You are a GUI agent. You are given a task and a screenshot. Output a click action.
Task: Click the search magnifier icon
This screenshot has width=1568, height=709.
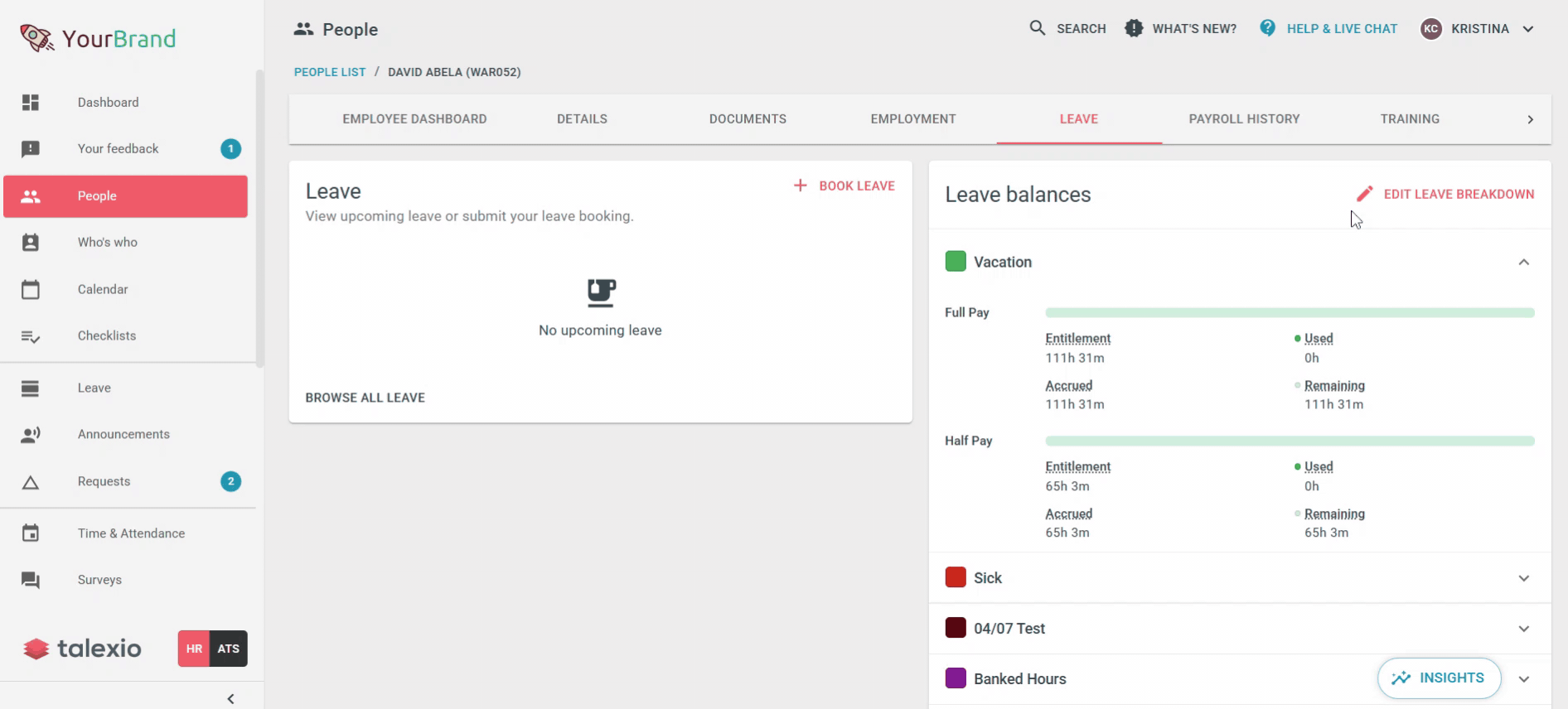click(x=1038, y=28)
